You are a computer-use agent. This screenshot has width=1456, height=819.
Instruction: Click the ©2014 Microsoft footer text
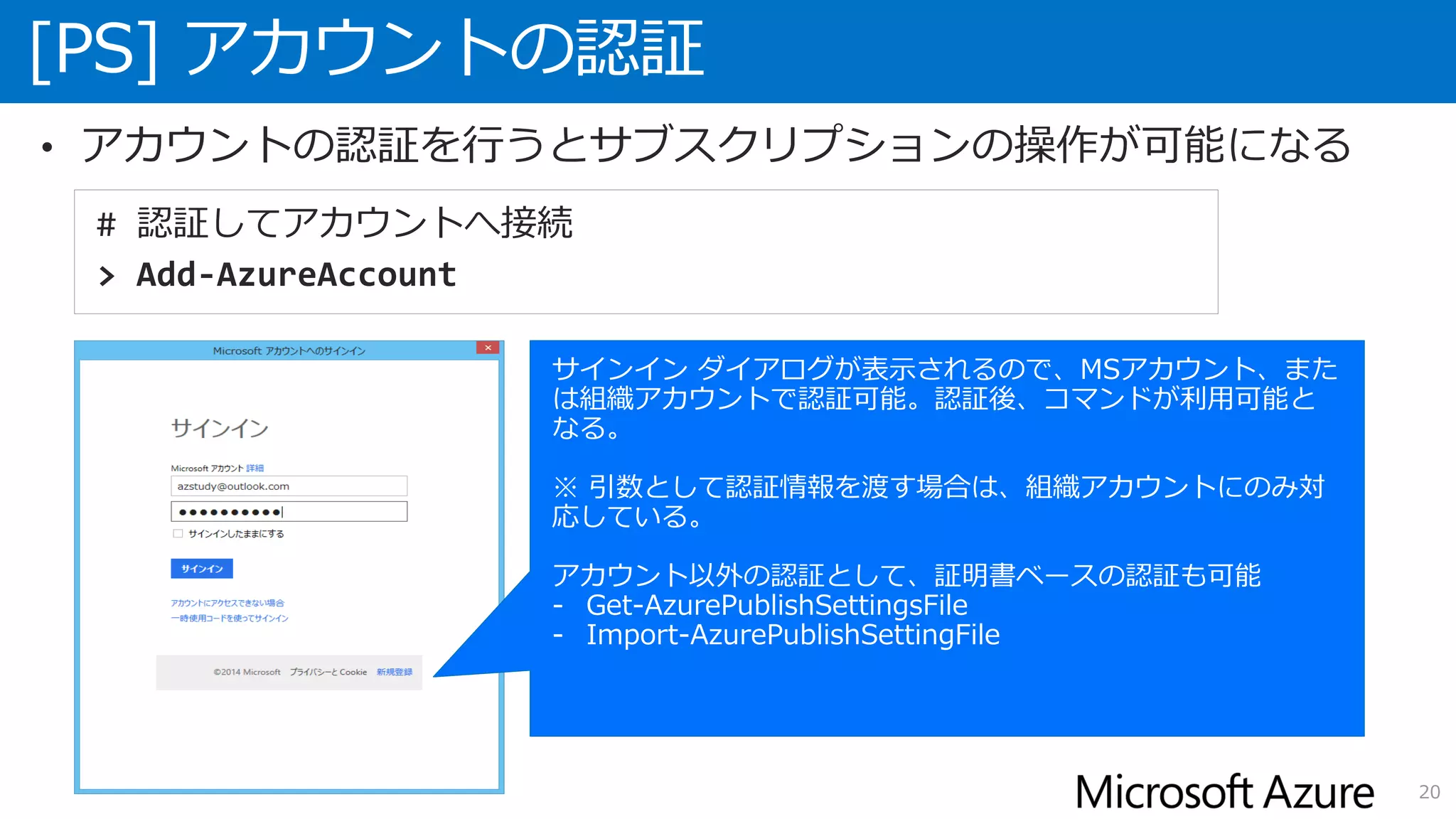click(x=247, y=672)
